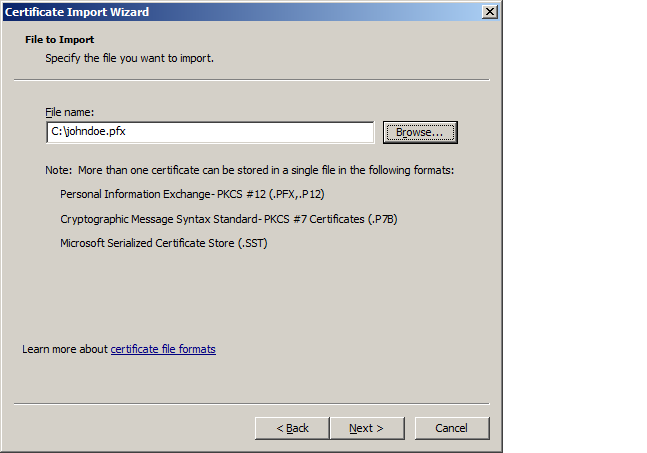This screenshot has height=453, width=647.
Task: Click the "Specify the file you want to import" text
Action: click(x=129, y=58)
